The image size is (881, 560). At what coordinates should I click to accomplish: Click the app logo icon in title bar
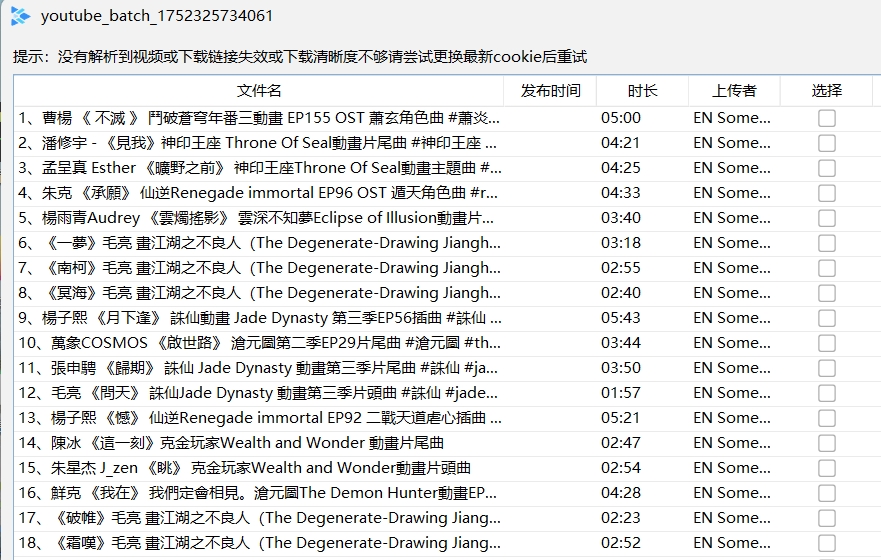tap(20, 16)
